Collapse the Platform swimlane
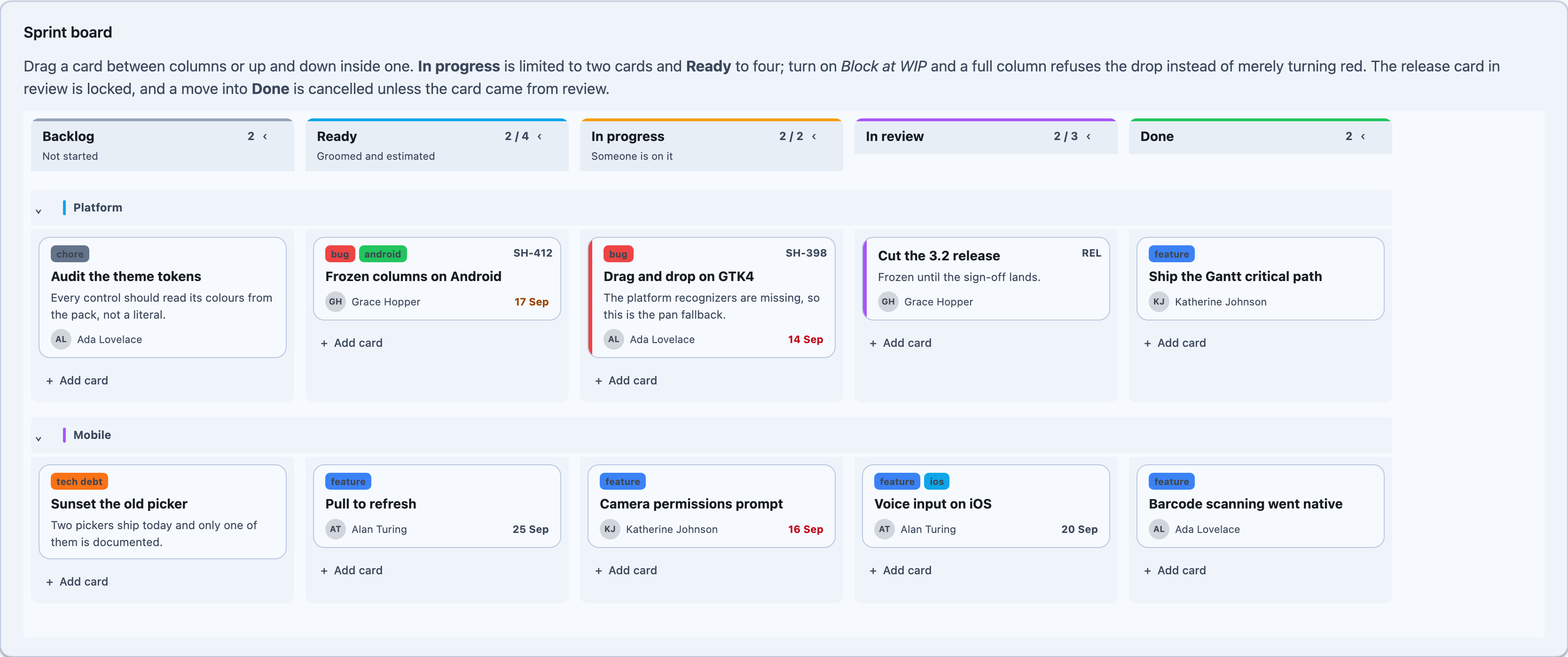Screen dimensions: 1568x657 (x=39, y=211)
